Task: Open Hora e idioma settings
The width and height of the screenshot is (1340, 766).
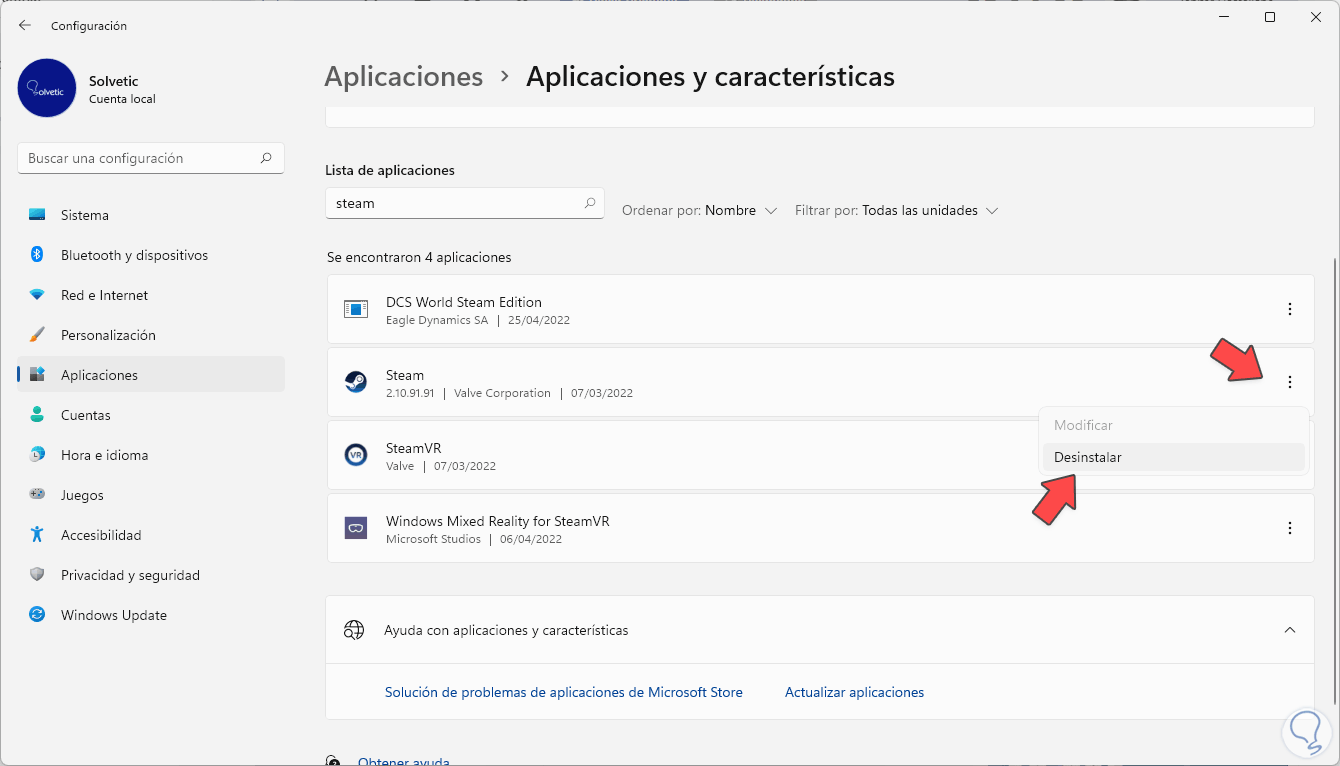Action: click(151, 455)
